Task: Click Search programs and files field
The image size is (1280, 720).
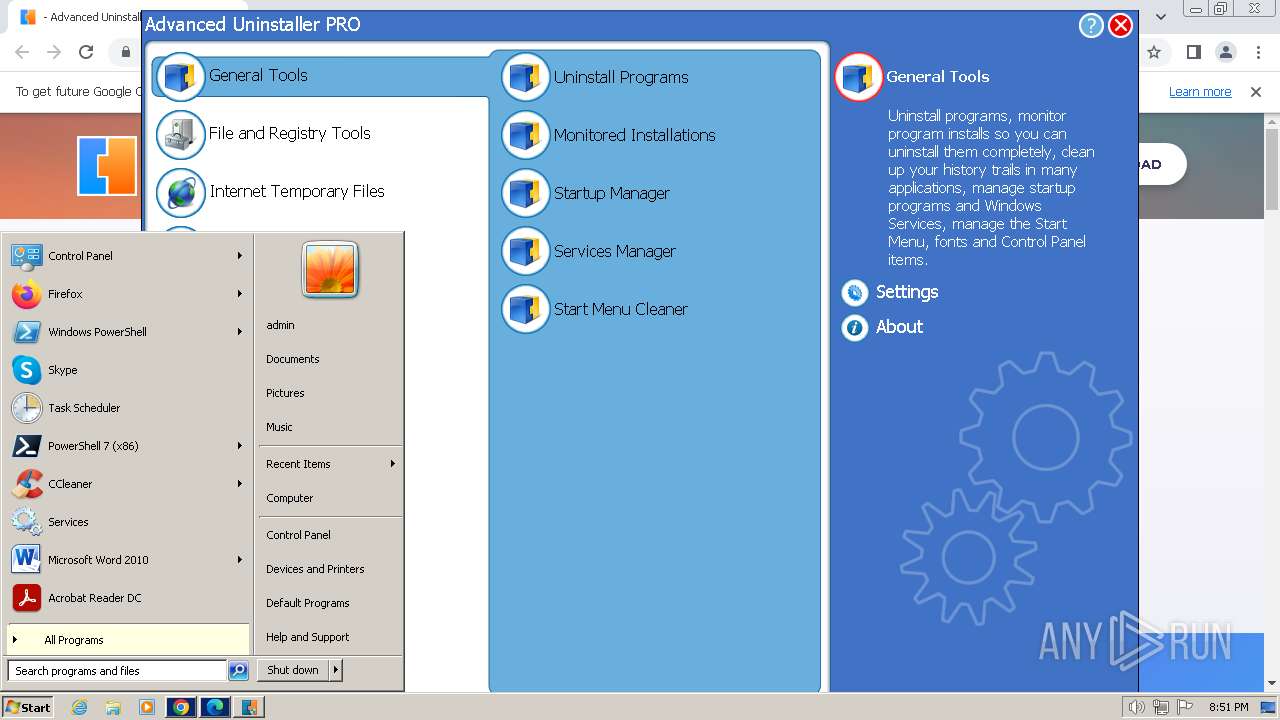Action: tap(117, 671)
